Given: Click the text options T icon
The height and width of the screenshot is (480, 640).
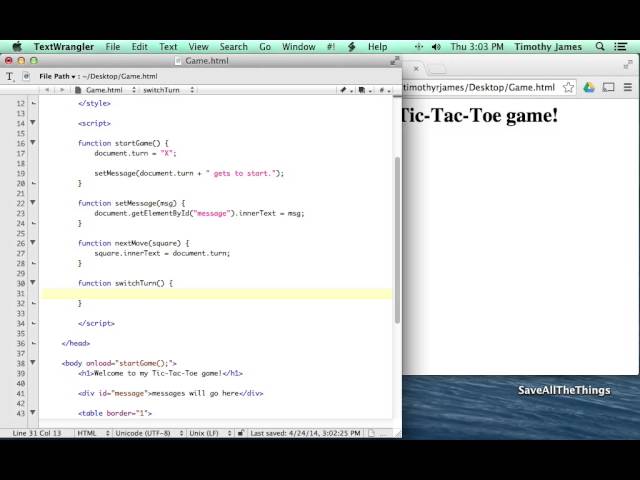Looking at the screenshot, I should (10, 76).
